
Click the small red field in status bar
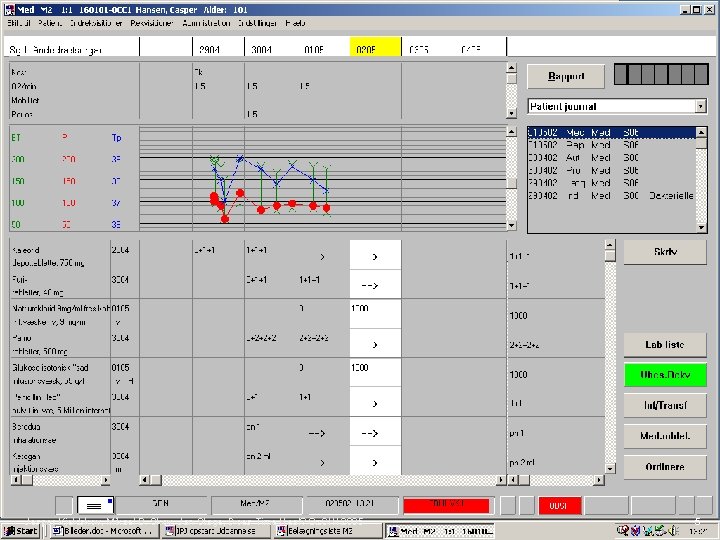pyautogui.click(x=560, y=506)
